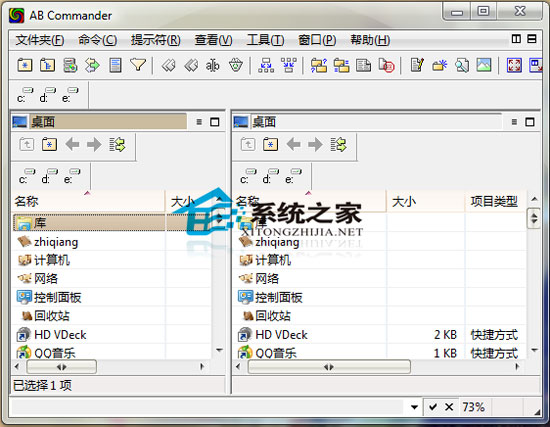The width and height of the screenshot is (550, 427).
Task: Switch to drive c: in top drive bar
Action: [25, 95]
